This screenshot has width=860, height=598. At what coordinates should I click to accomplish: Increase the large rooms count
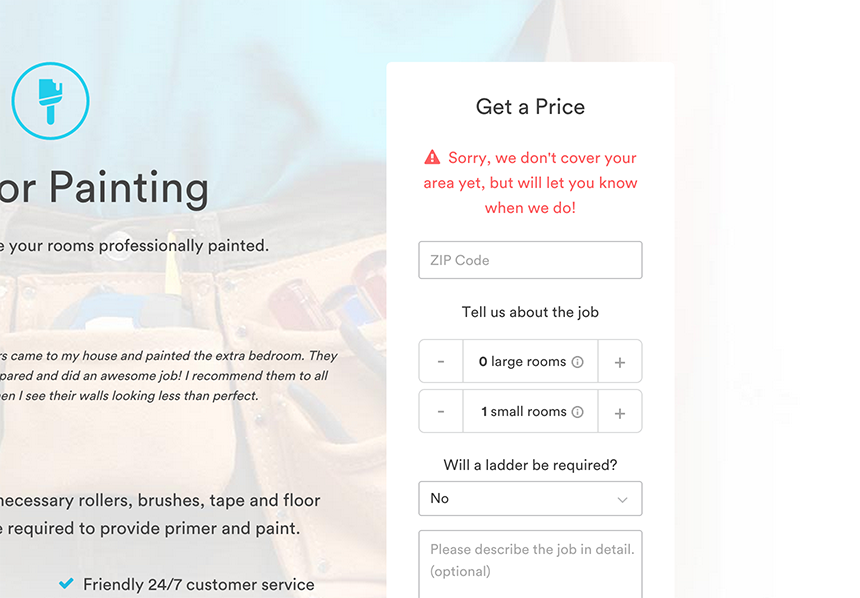tap(620, 362)
